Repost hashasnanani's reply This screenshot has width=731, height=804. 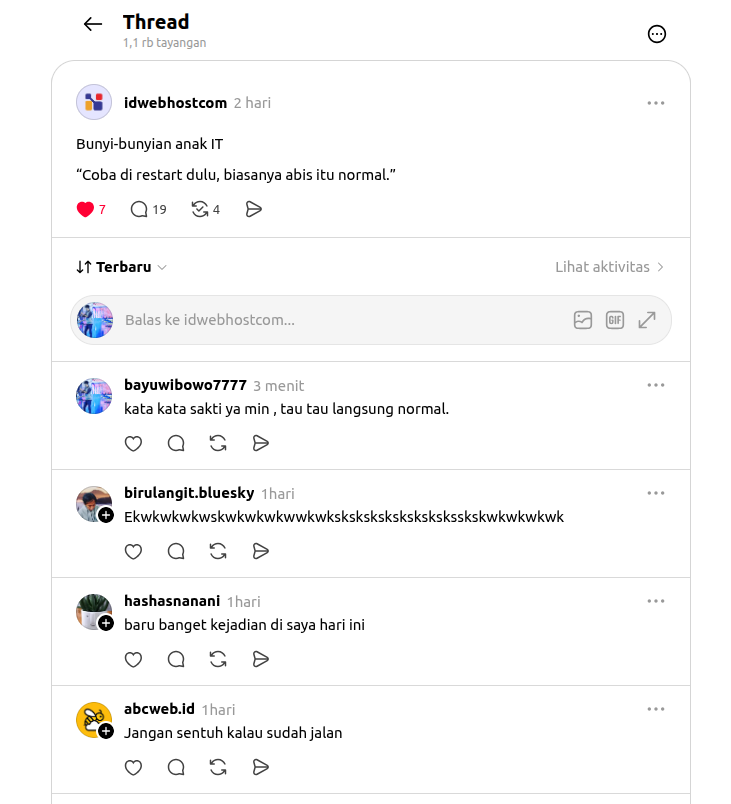point(218,659)
